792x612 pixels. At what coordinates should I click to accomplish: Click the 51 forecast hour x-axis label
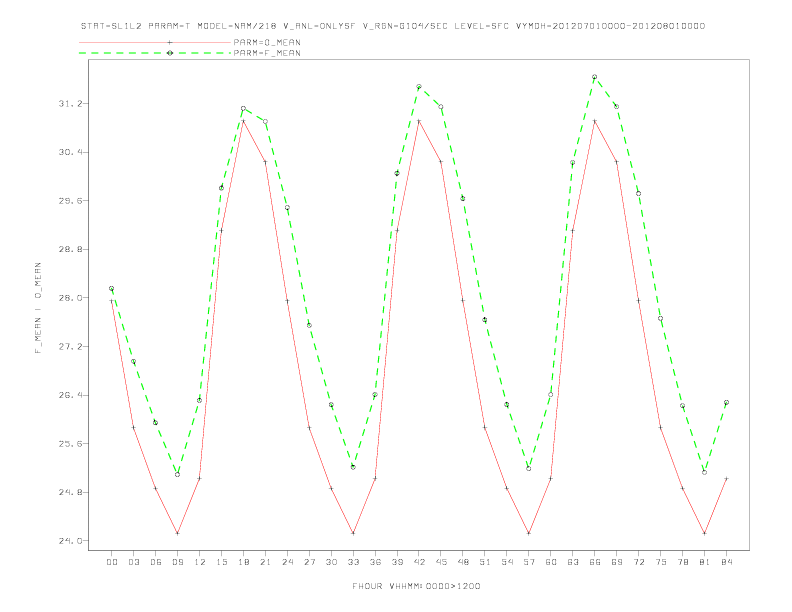tap(485, 562)
